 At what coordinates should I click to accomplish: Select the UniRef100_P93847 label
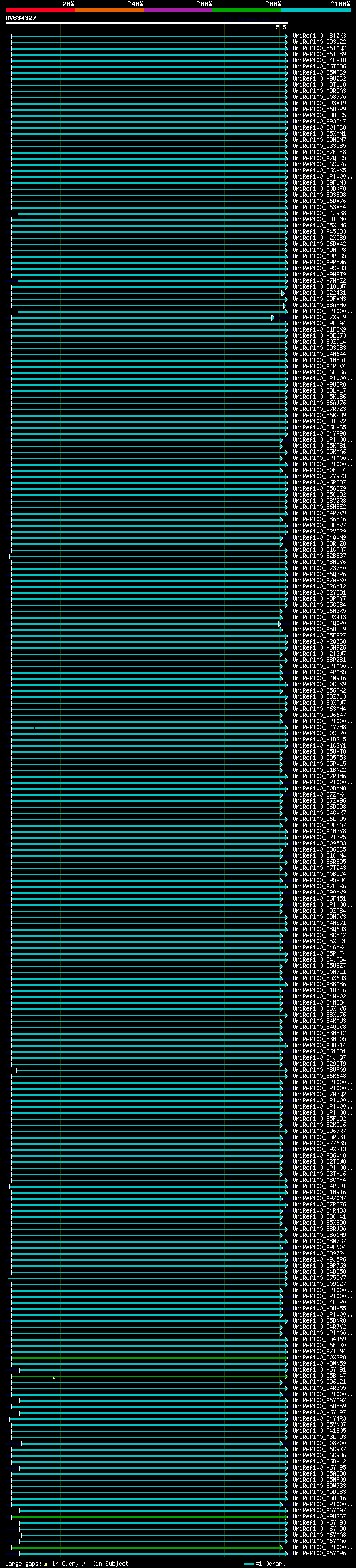319,122
